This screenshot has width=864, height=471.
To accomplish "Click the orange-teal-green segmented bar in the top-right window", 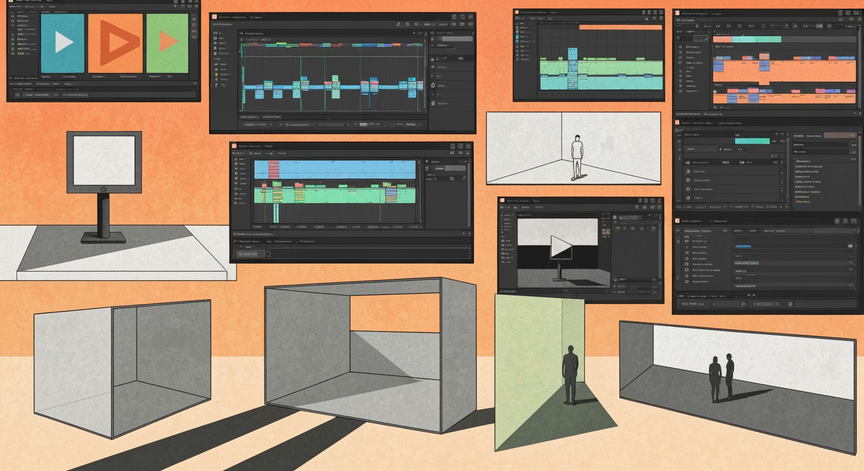I will (x=747, y=39).
